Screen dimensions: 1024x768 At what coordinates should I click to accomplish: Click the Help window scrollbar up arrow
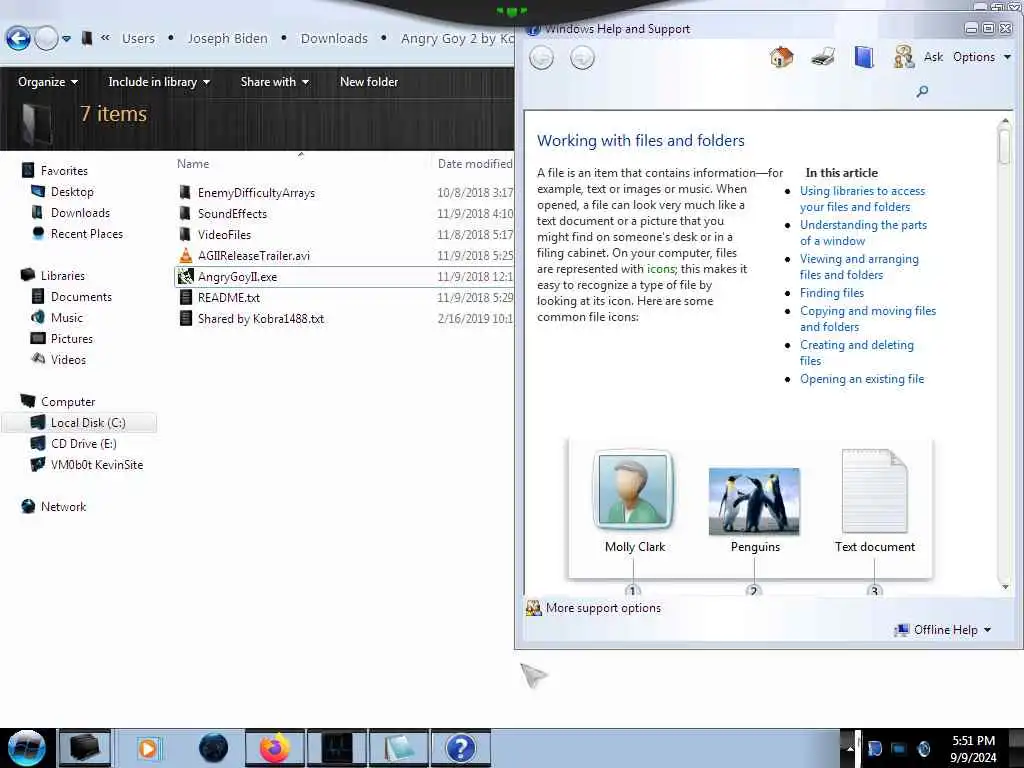click(1005, 121)
